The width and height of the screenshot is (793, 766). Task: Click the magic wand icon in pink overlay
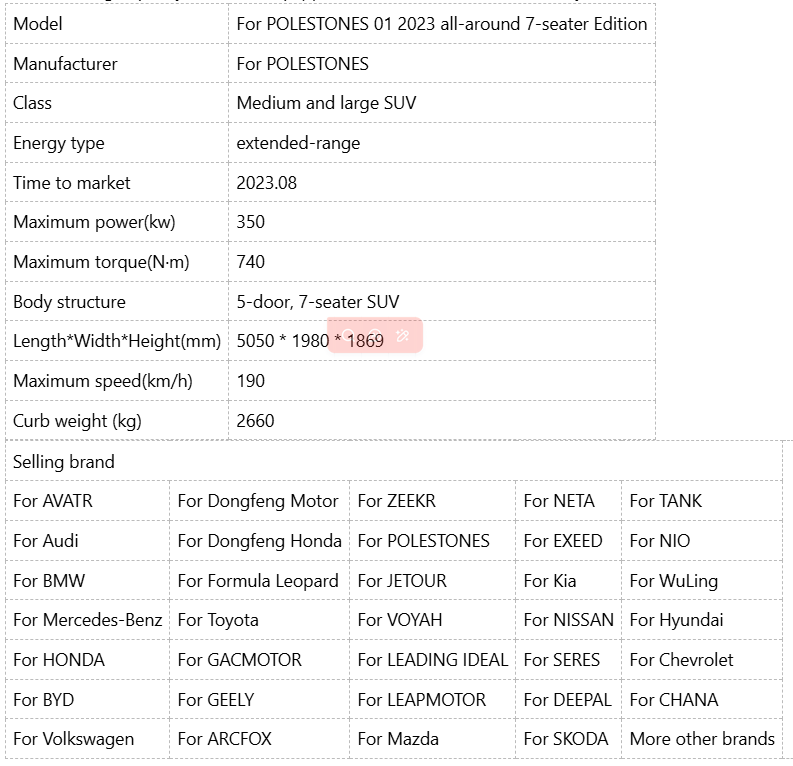click(403, 336)
